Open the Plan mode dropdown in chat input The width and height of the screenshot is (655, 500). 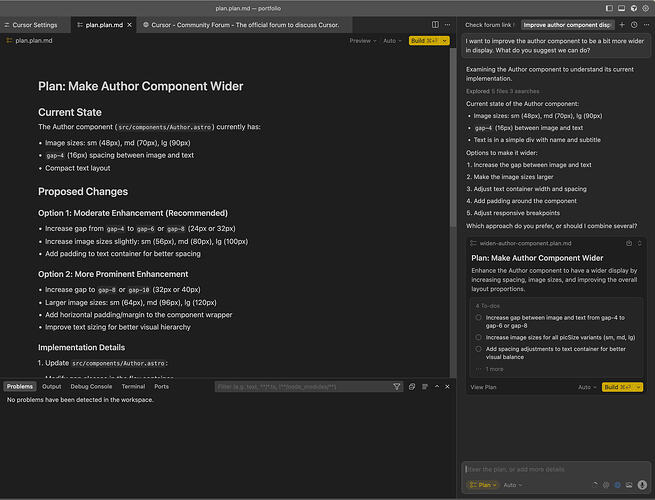click(x=482, y=485)
